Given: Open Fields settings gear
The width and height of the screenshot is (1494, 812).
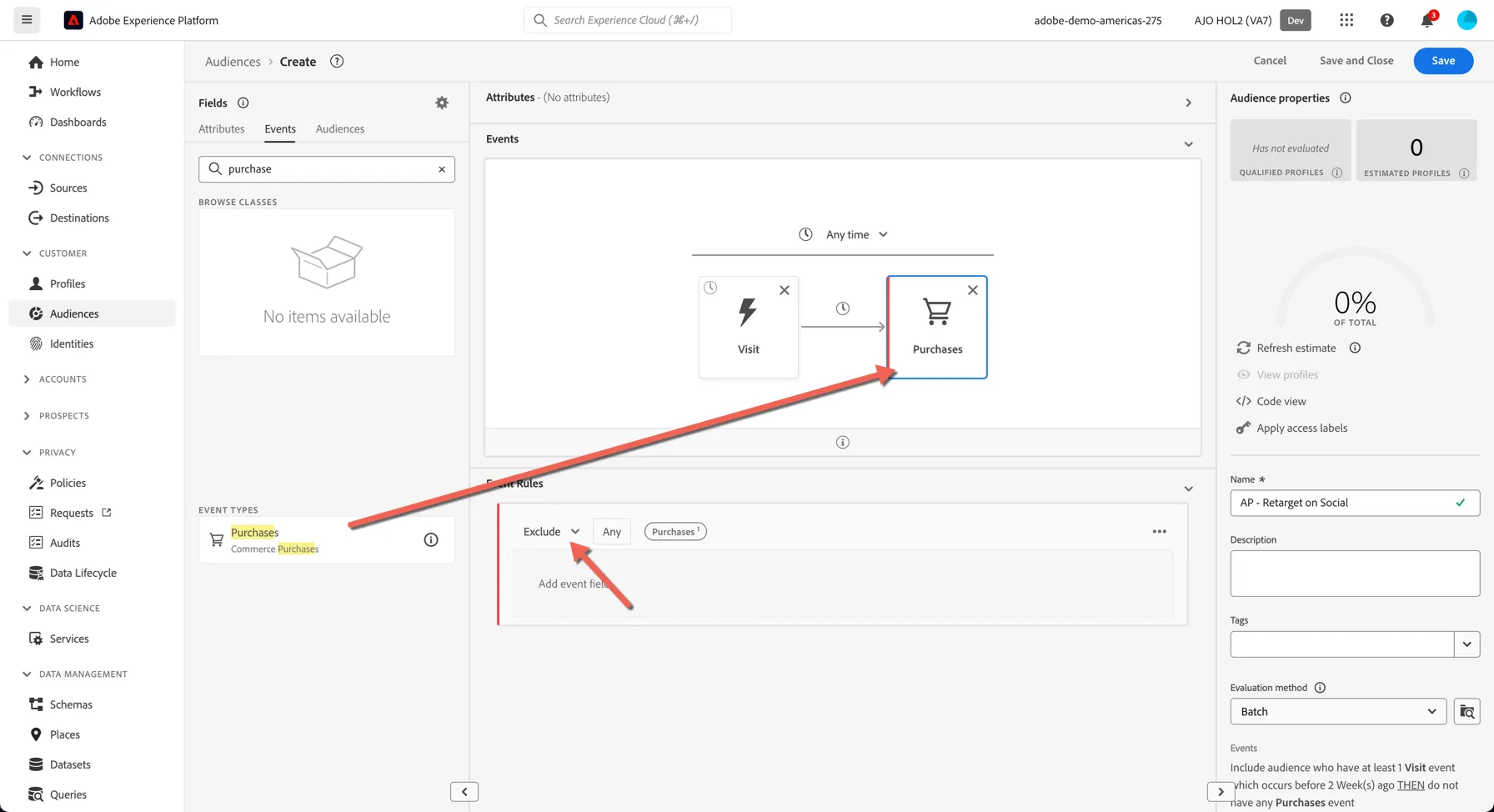Looking at the screenshot, I should coord(442,103).
